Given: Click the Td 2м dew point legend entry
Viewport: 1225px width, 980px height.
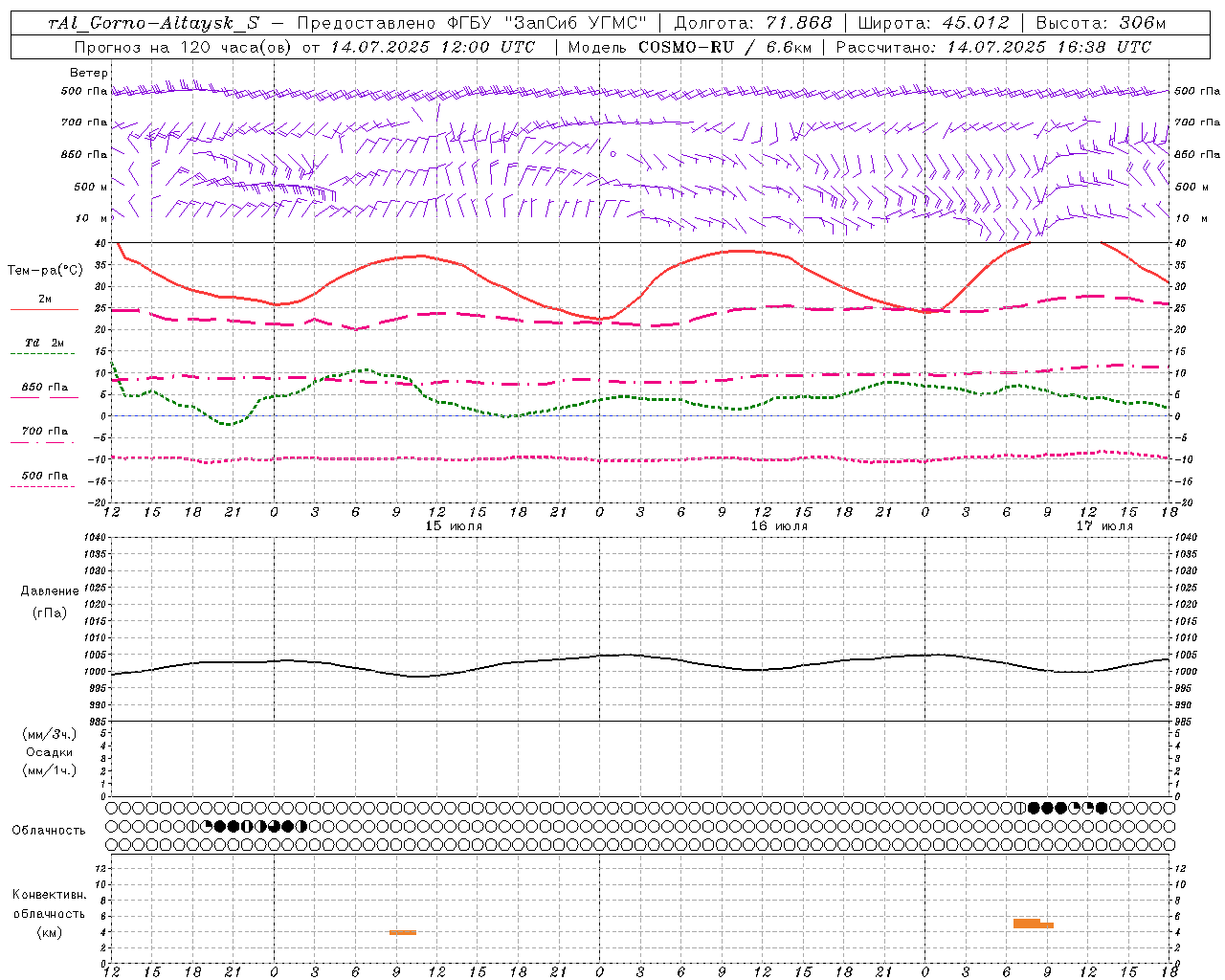Looking at the screenshot, I should (x=45, y=343).
